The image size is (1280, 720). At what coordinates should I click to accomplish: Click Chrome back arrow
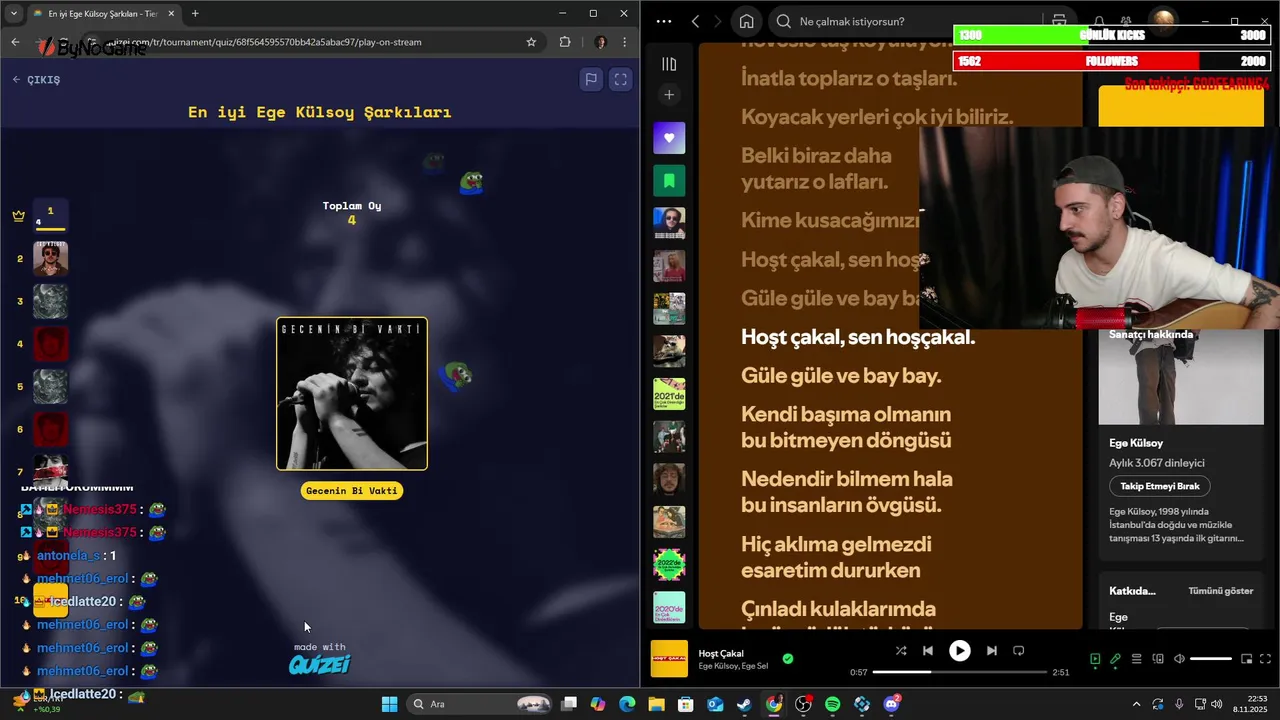click(x=15, y=42)
